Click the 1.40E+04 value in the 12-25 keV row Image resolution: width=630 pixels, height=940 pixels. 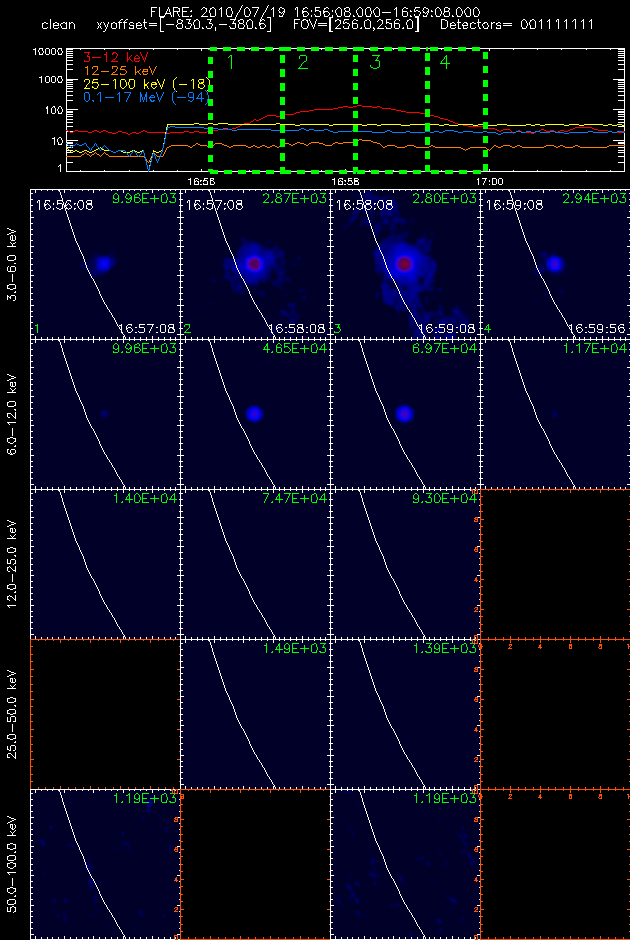point(144,499)
